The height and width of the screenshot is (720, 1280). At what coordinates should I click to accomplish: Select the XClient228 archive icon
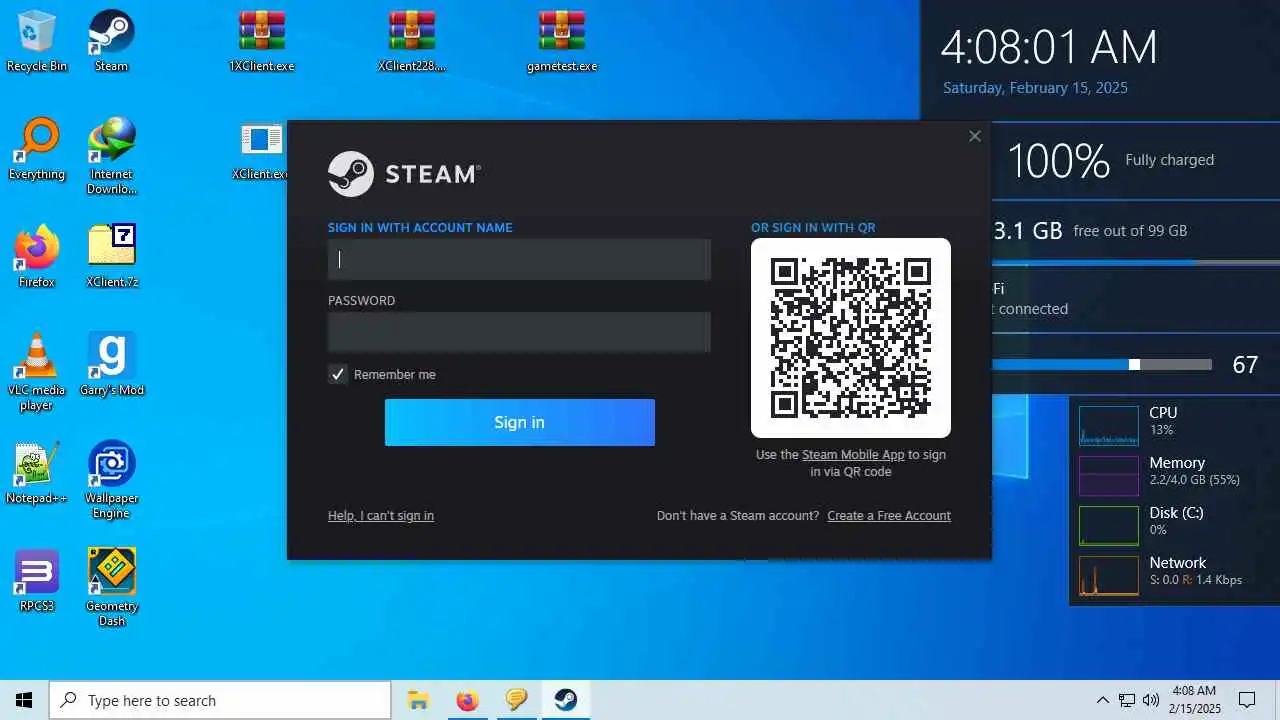pos(412,41)
